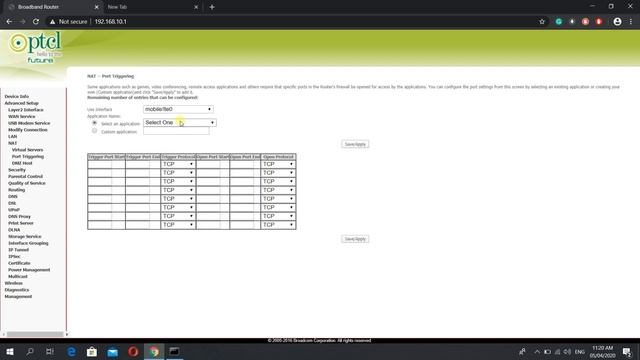Click the sidebar horizontal scrollbar
The width and height of the screenshot is (640, 360).
[35, 334]
